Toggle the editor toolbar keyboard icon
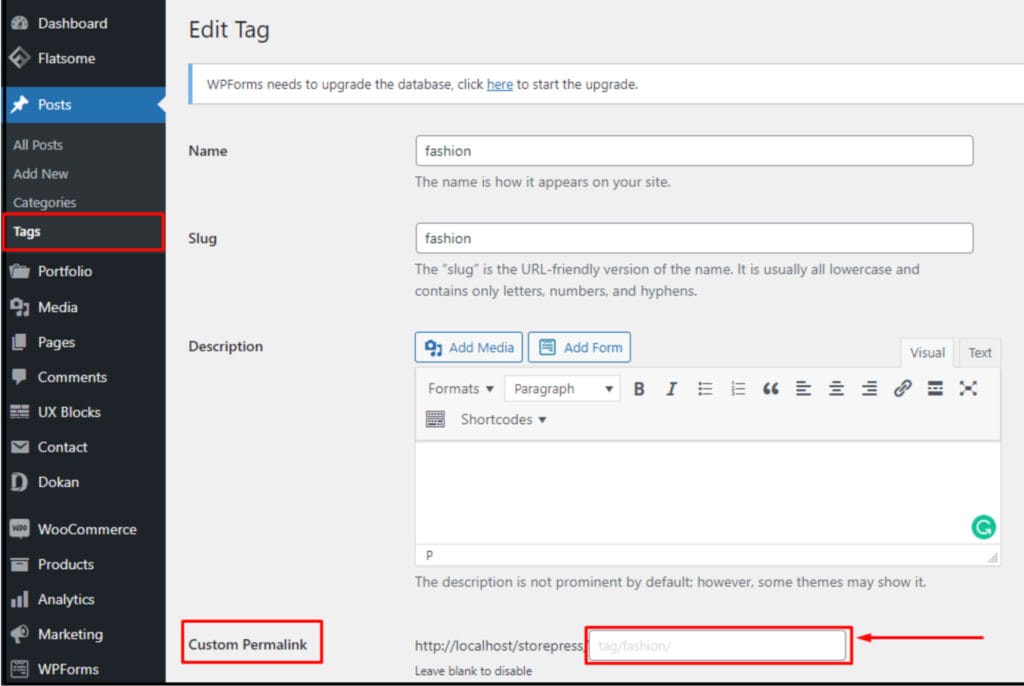The image size is (1024, 686). coord(434,419)
